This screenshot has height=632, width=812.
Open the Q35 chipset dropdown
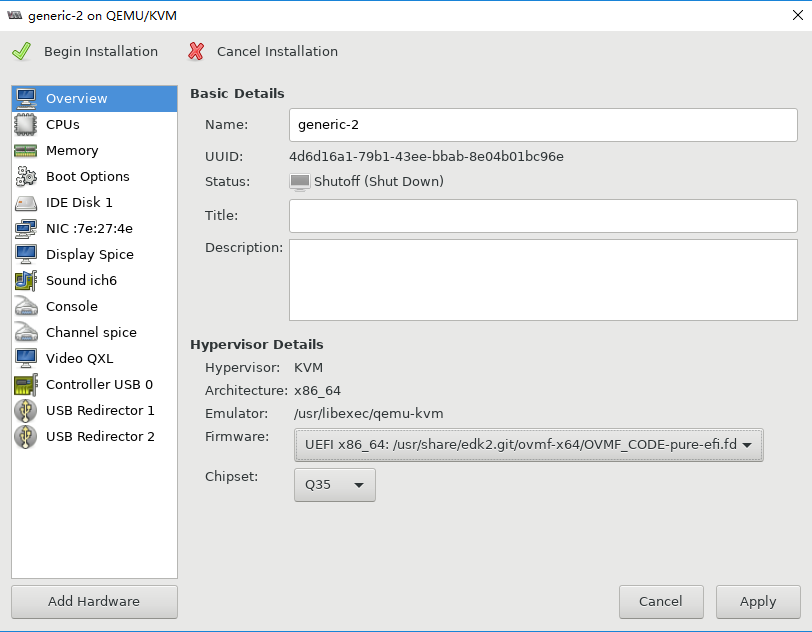[334, 484]
